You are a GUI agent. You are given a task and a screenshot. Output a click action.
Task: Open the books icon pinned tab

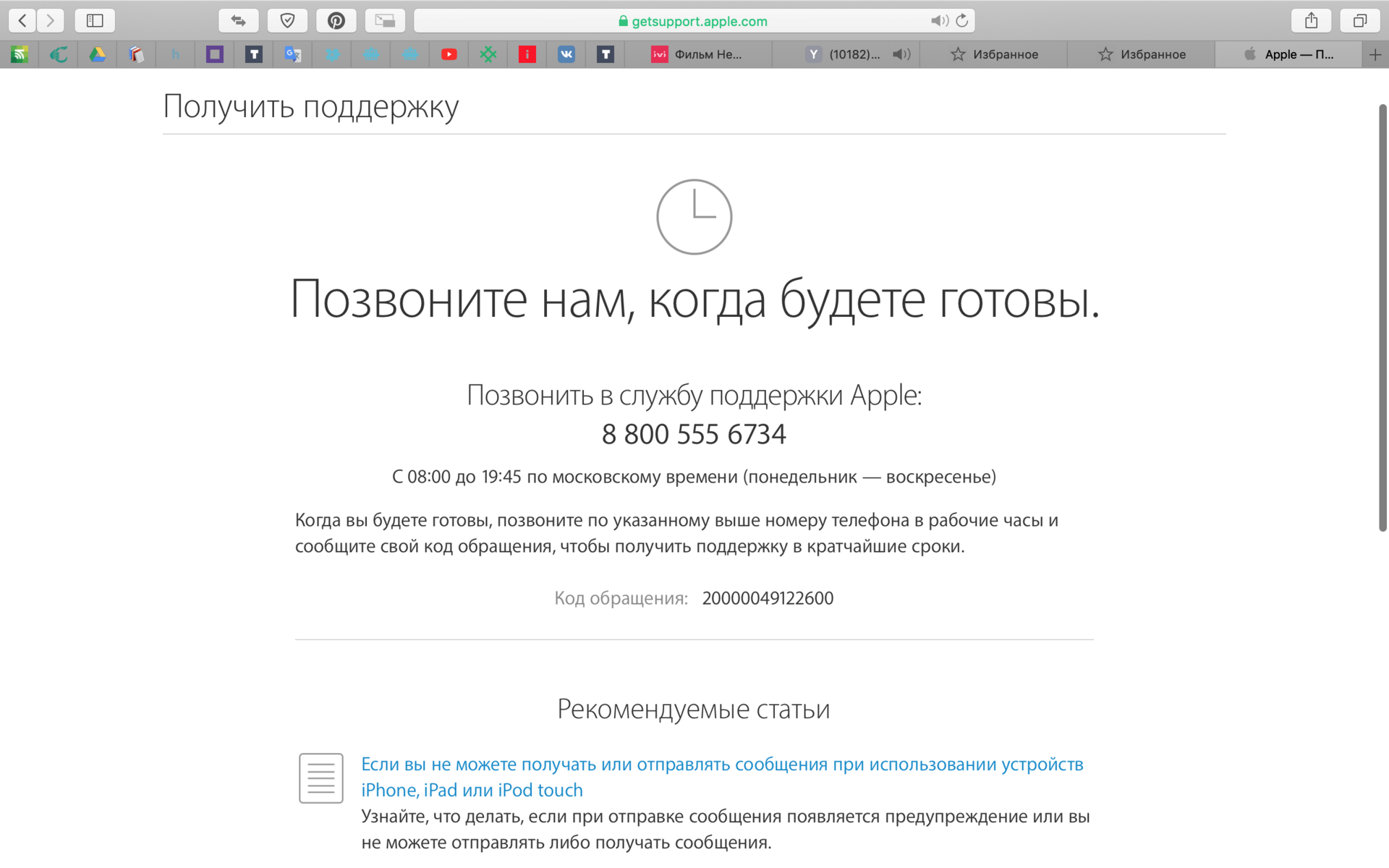(137, 54)
